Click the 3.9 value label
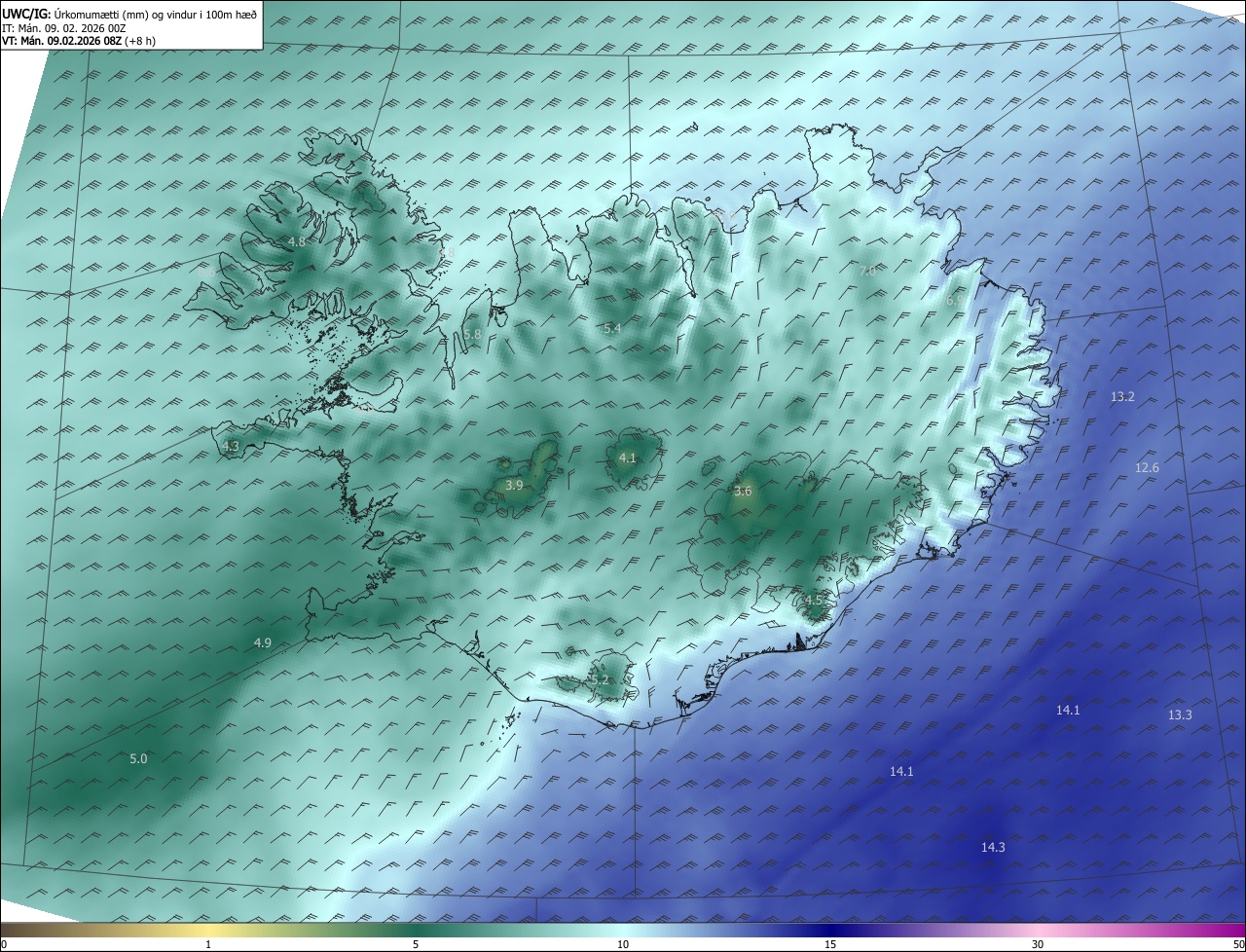This screenshot has height=952, width=1246. pos(515,485)
